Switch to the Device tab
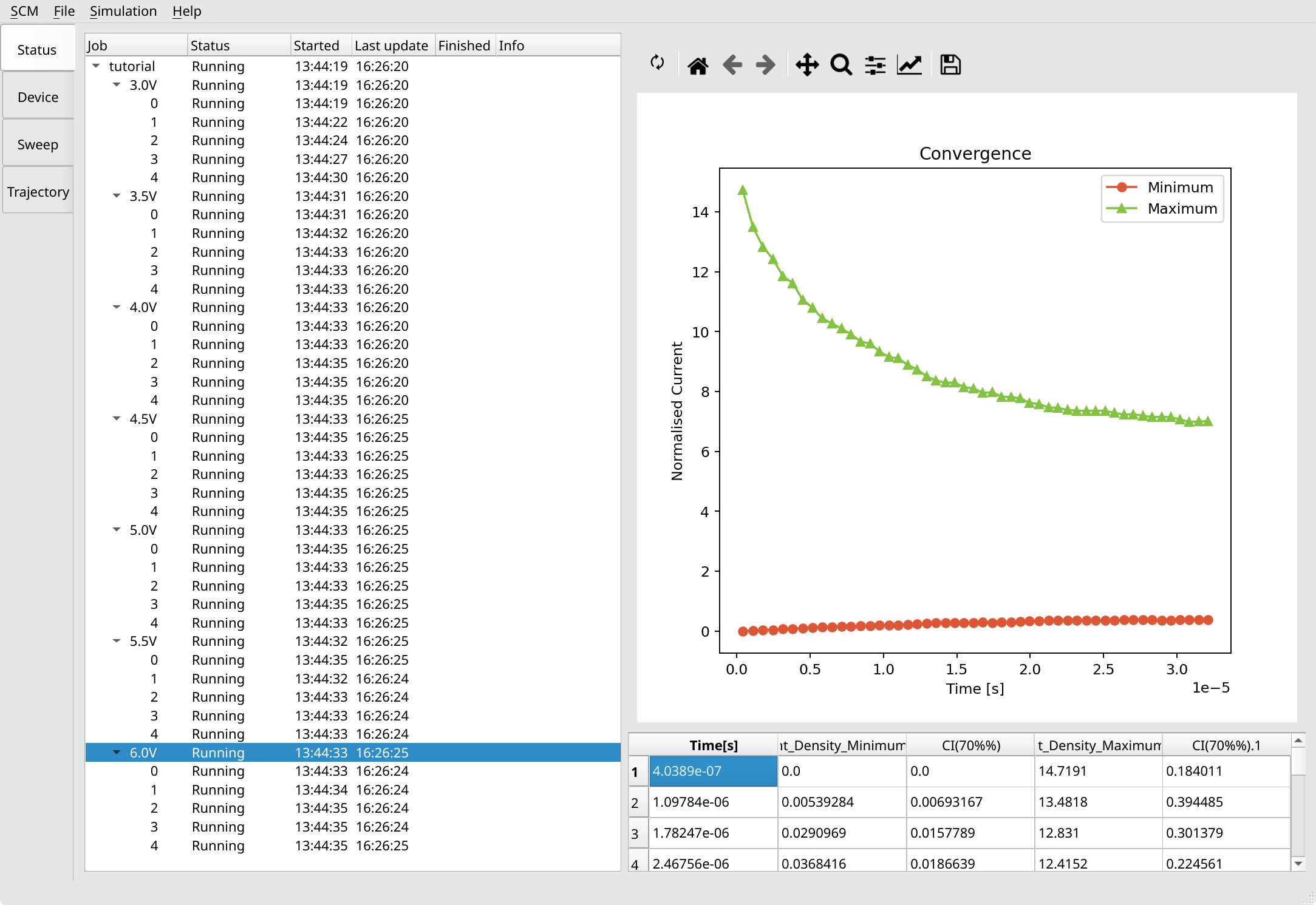The image size is (1316, 905). pos(38,97)
